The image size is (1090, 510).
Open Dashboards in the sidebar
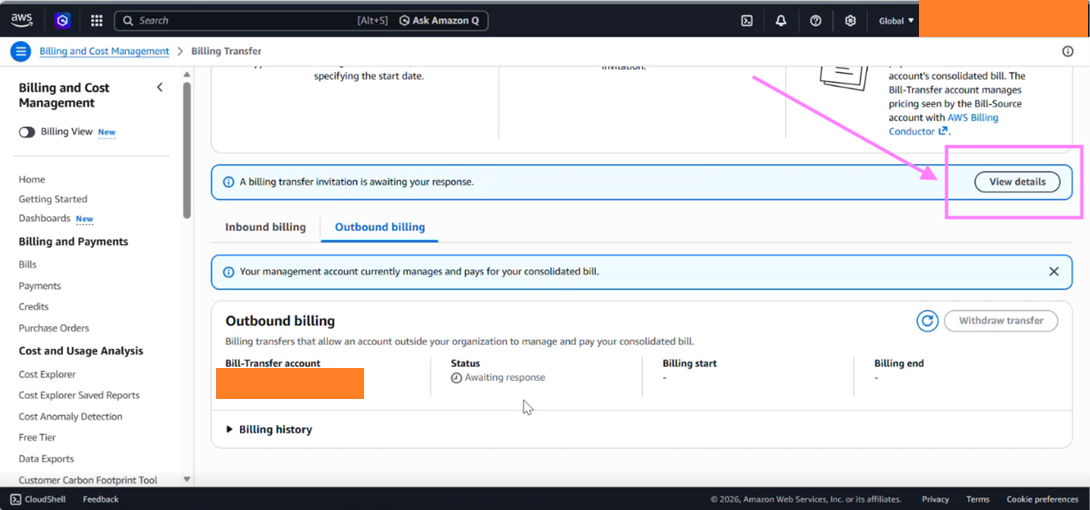click(x=44, y=218)
